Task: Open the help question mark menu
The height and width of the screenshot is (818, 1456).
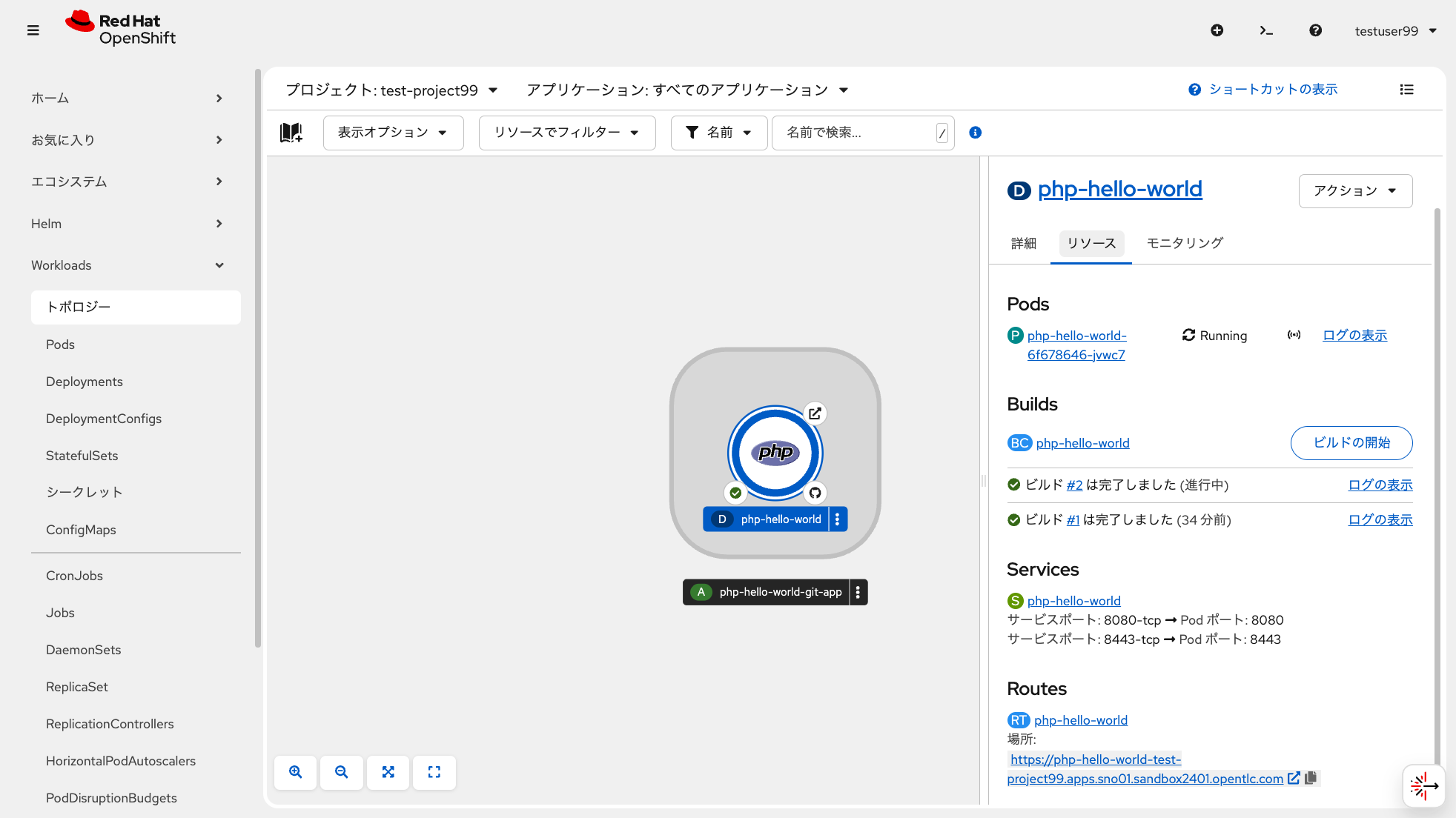Action: 1315,30
